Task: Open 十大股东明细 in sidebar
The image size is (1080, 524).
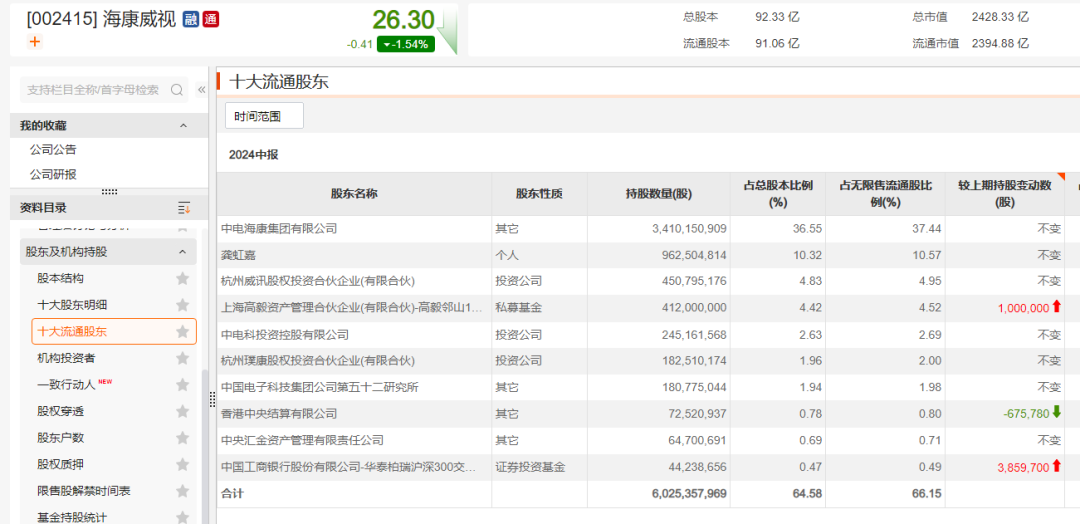Action: (x=72, y=305)
